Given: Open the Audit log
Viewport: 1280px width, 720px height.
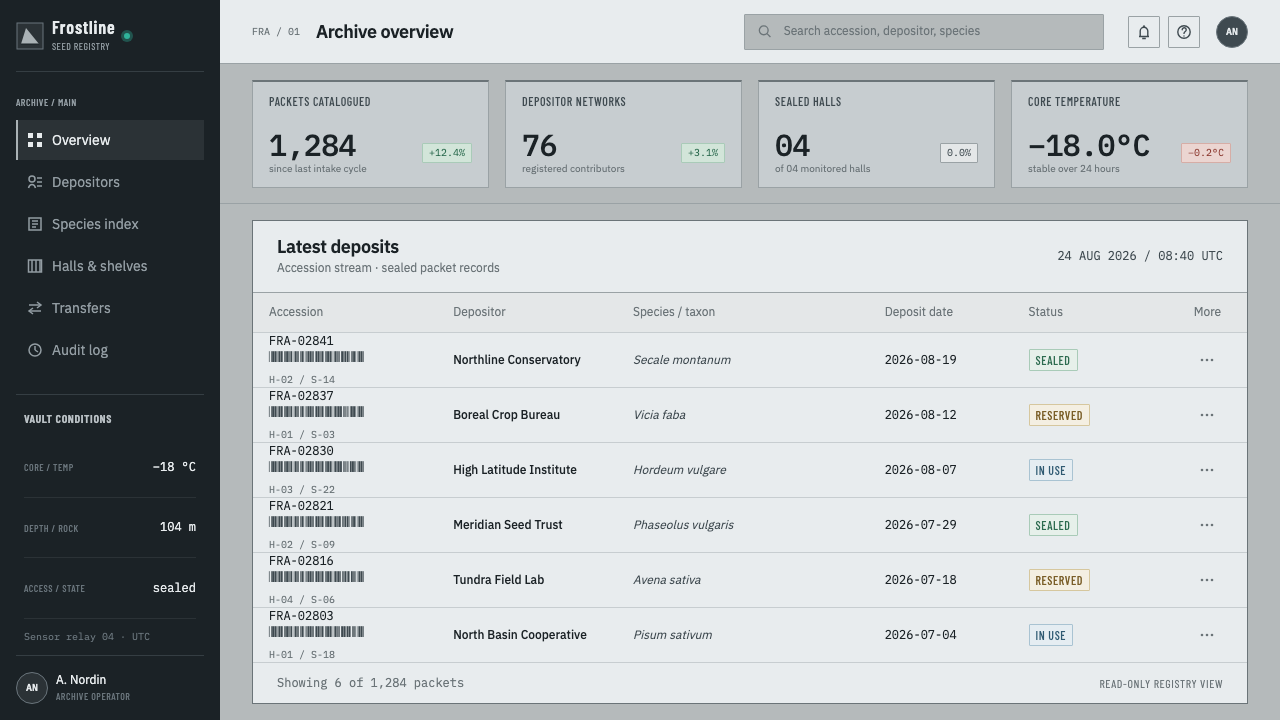Looking at the screenshot, I should tap(110, 350).
